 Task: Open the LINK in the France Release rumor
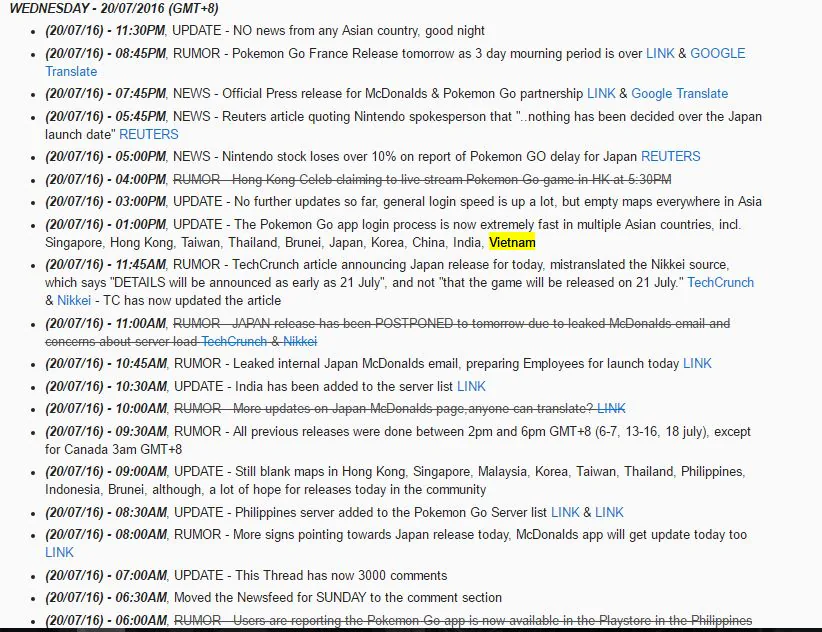pos(660,53)
